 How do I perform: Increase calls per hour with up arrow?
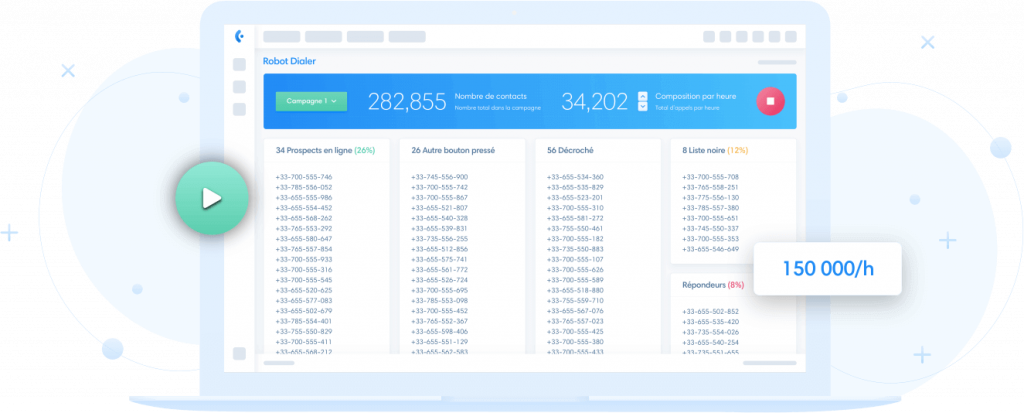(643, 95)
